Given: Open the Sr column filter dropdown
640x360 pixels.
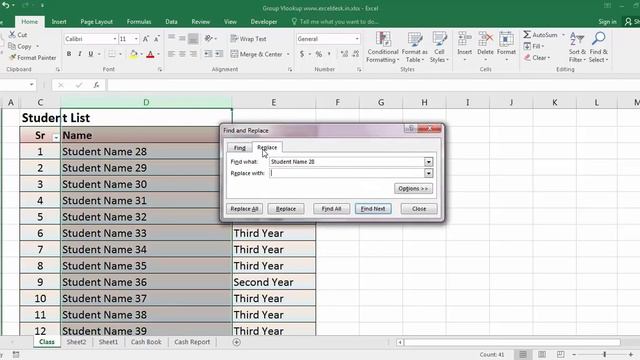Looking at the screenshot, I should [56, 138].
